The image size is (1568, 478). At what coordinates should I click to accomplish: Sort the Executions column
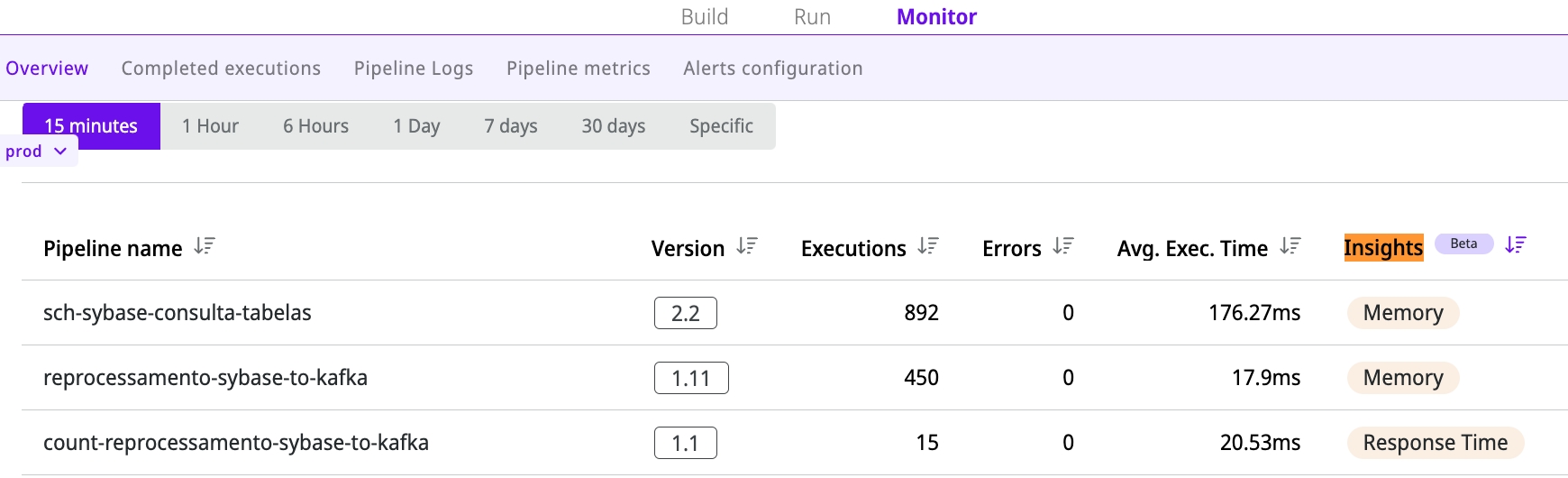click(x=928, y=246)
